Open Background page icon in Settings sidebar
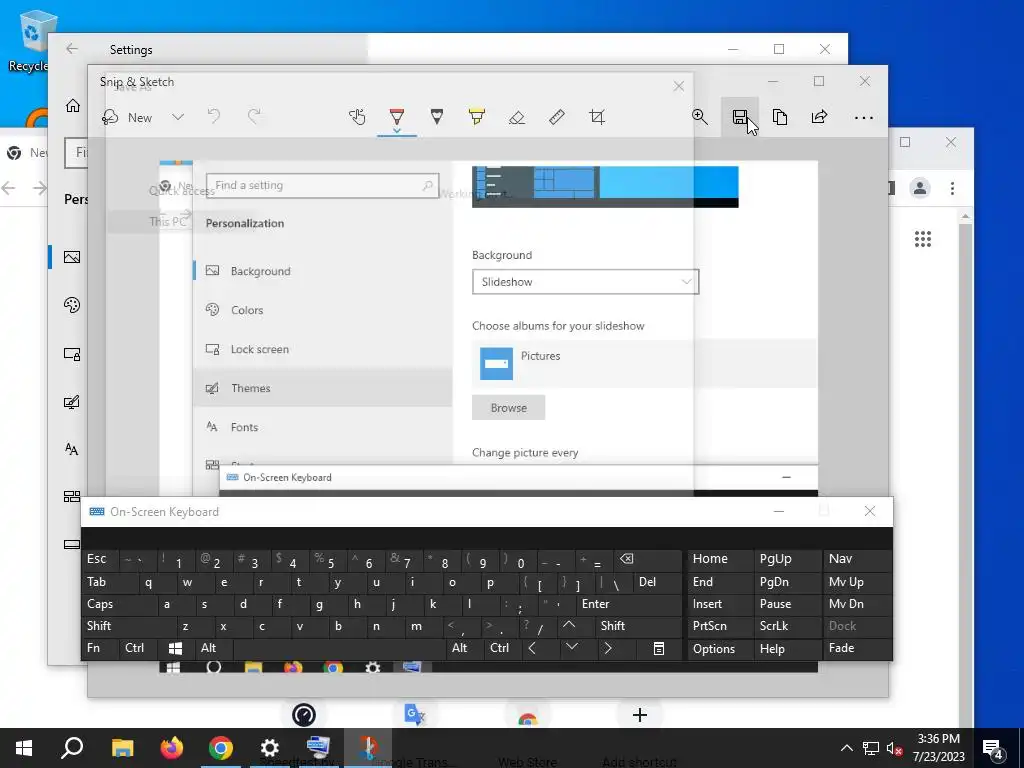Screen dimensions: 1024x768 pos(72,257)
